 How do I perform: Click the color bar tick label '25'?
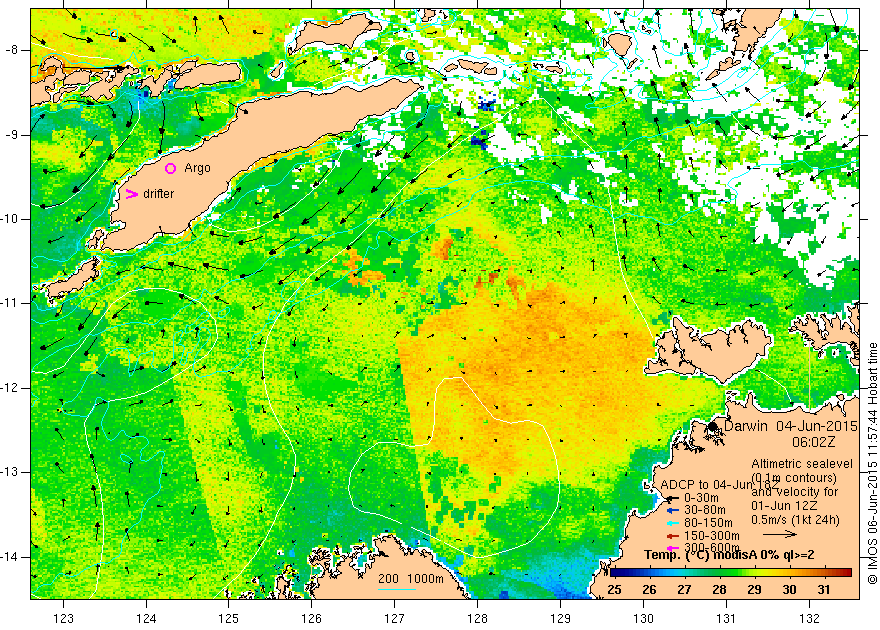click(x=614, y=590)
